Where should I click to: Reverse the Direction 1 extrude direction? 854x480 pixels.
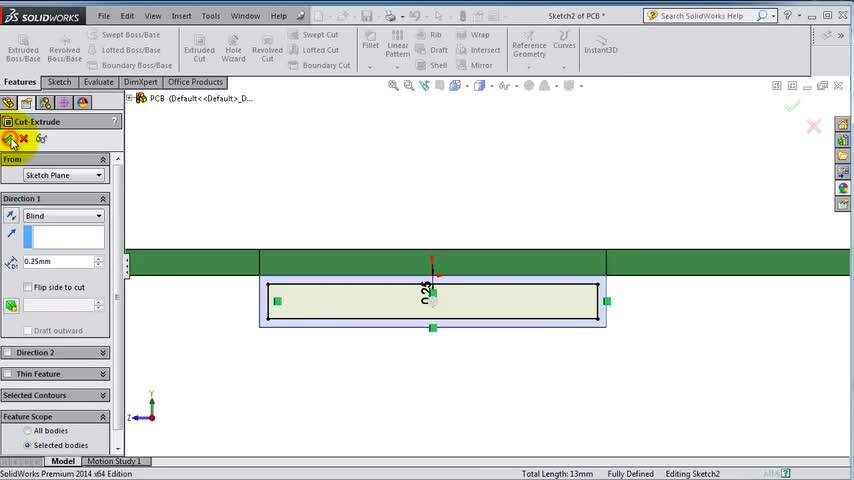(x=11, y=216)
